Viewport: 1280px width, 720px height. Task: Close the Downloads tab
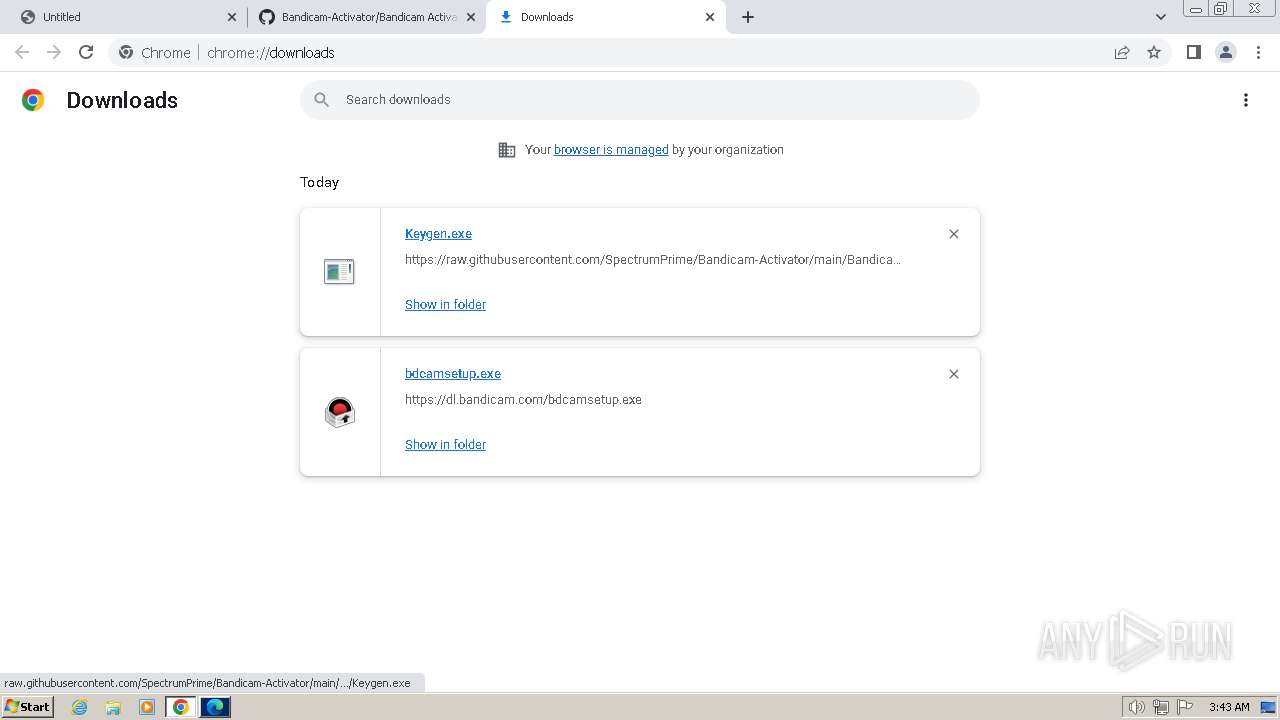coord(710,17)
